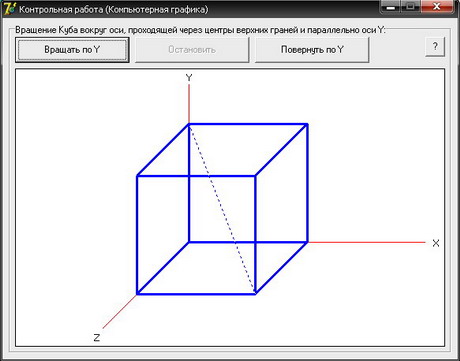This screenshot has width=460, height=361.
Task: Close the Контрольная работа window
Action: click(x=437, y=7)
